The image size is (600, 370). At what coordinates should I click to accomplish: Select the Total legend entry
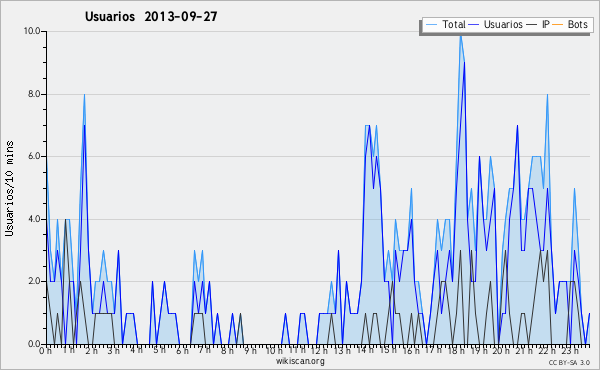click(445, 24)
